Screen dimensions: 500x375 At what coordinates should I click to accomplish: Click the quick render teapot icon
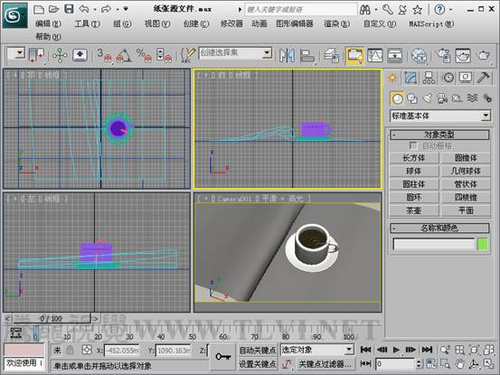coord(483,55)
